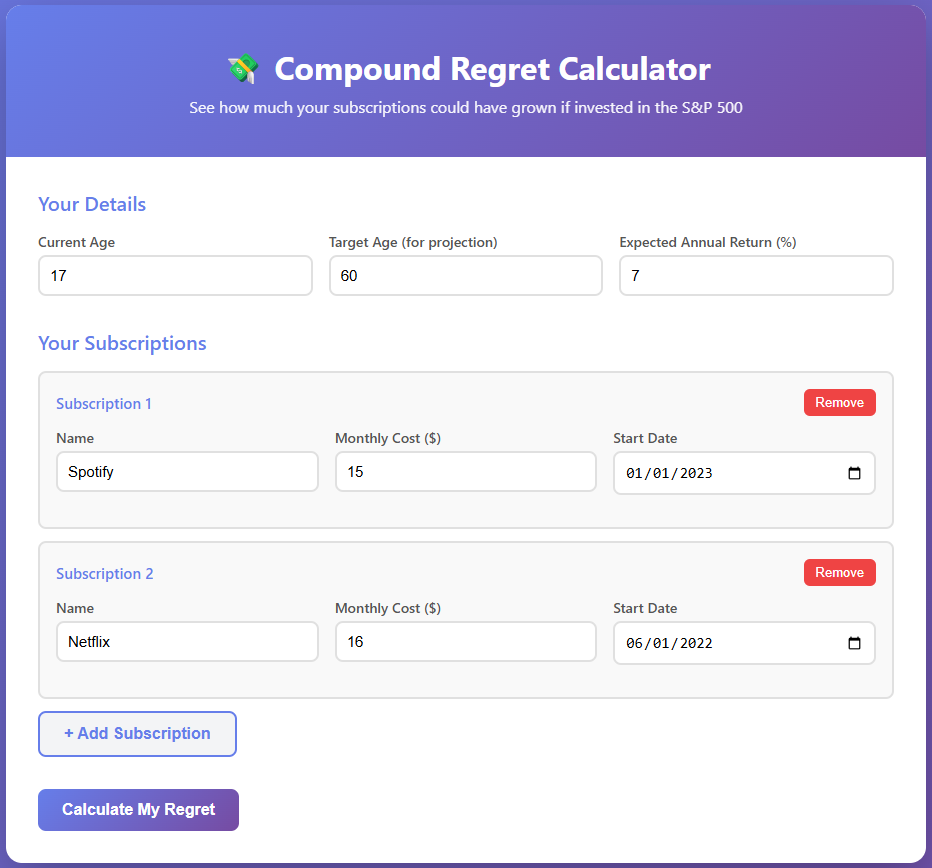Edit the Spotify name field
Viewport: 932px width, 868px height.
coord(187,472)
